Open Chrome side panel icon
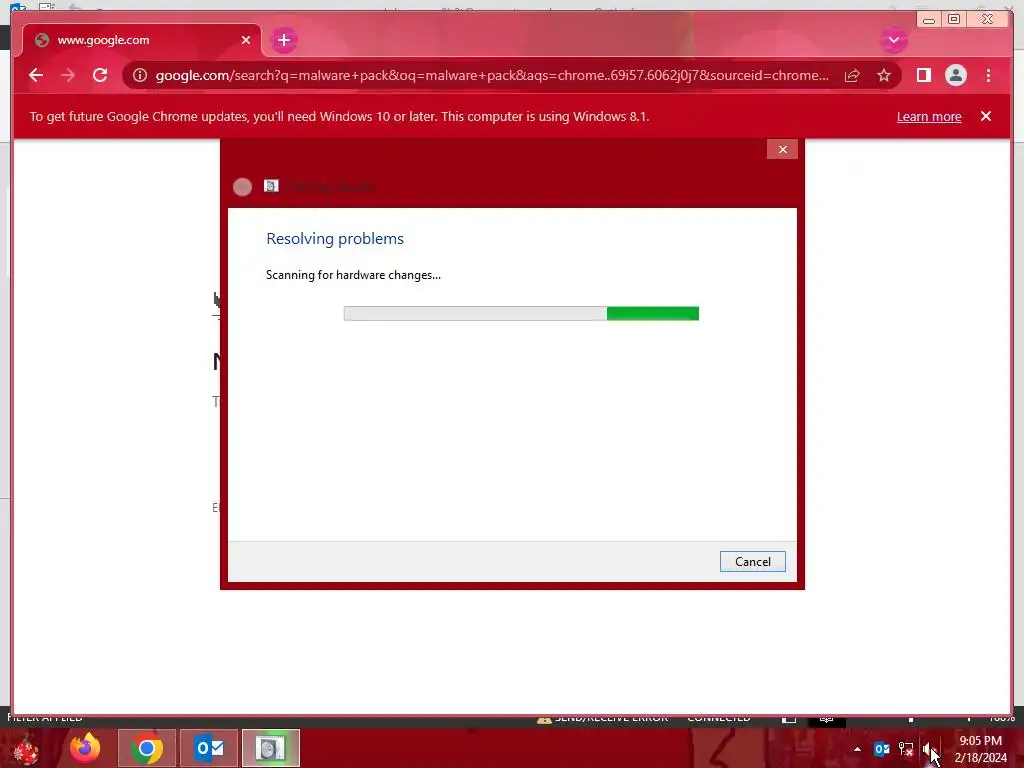The height and width of the screenshot is (768, 1024). tap(923, 75)
